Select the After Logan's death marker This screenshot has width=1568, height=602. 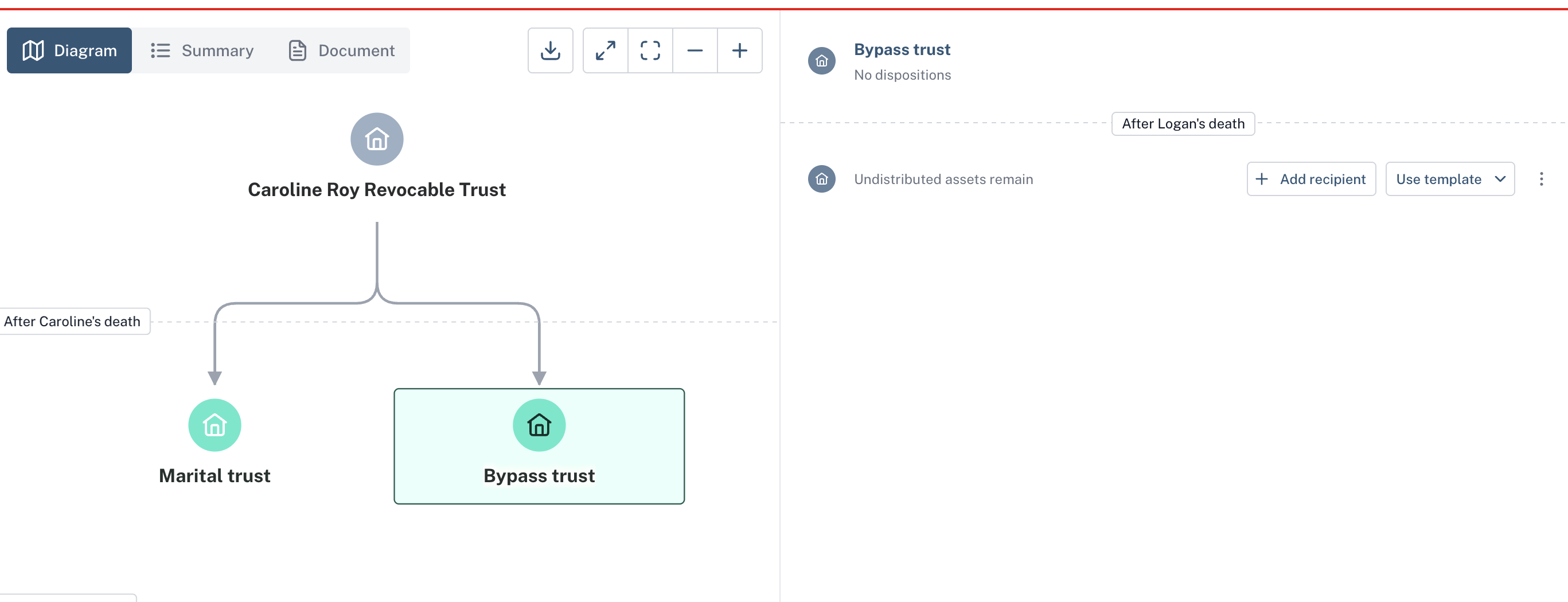[1183, 124]
